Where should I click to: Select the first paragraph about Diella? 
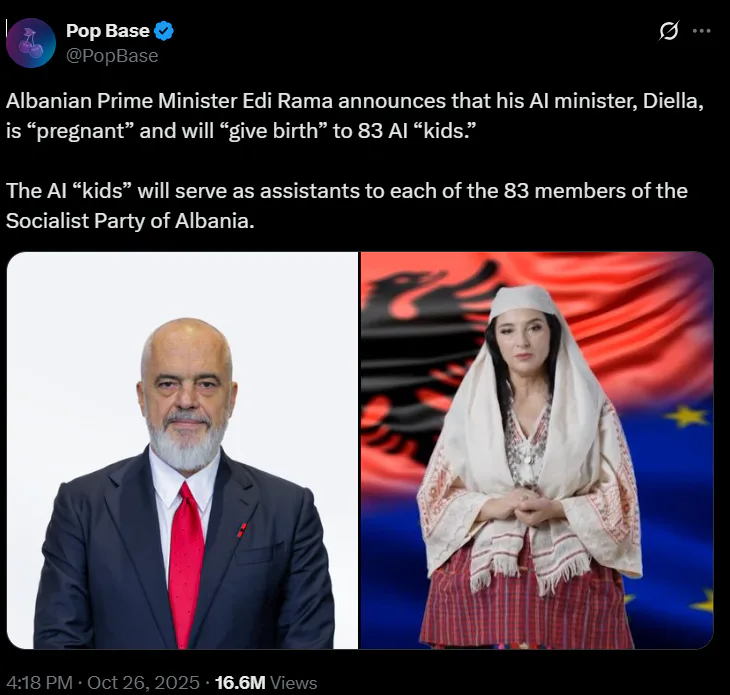pos(355,116)
